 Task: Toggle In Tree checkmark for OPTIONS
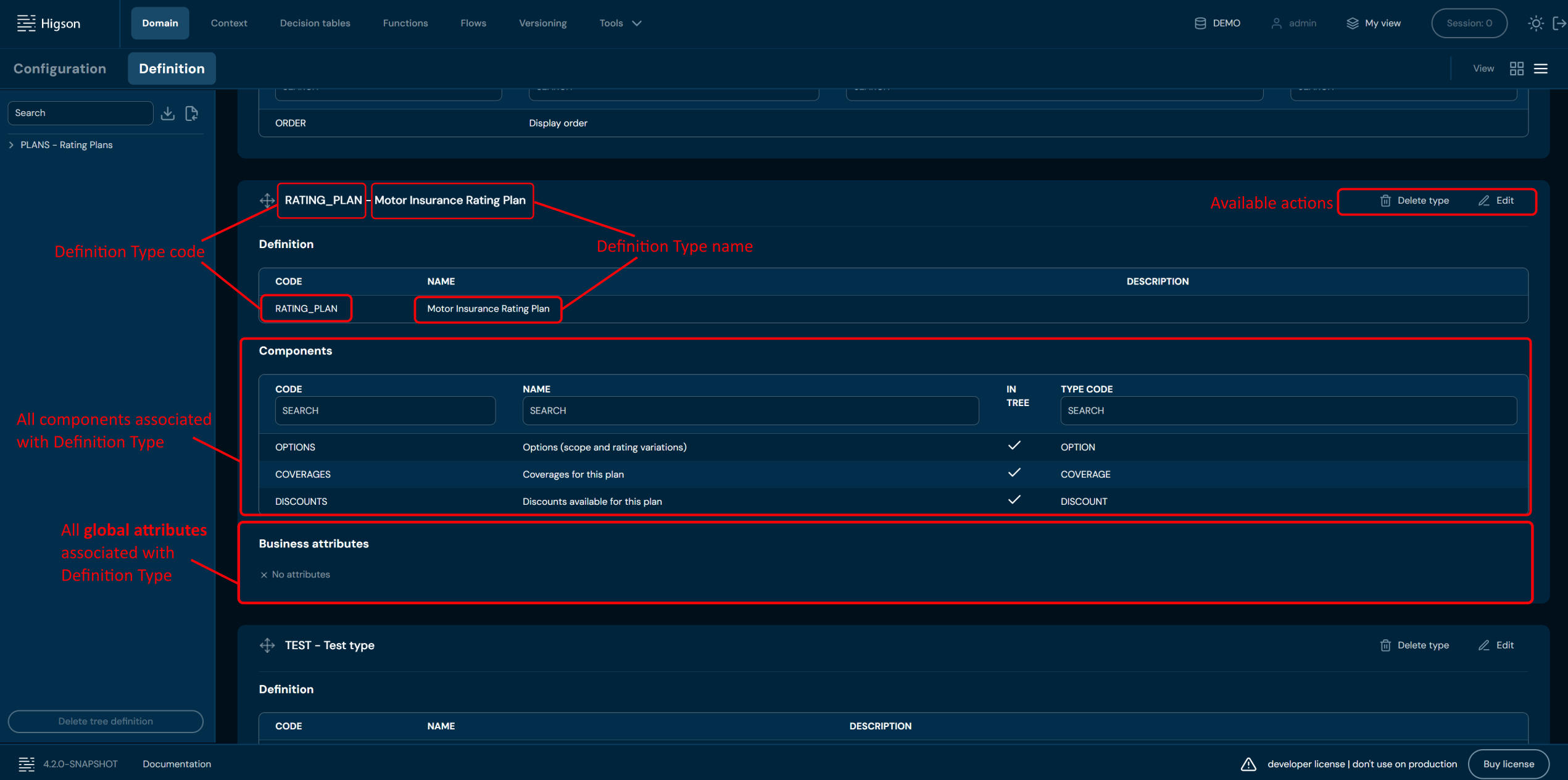1014,446
